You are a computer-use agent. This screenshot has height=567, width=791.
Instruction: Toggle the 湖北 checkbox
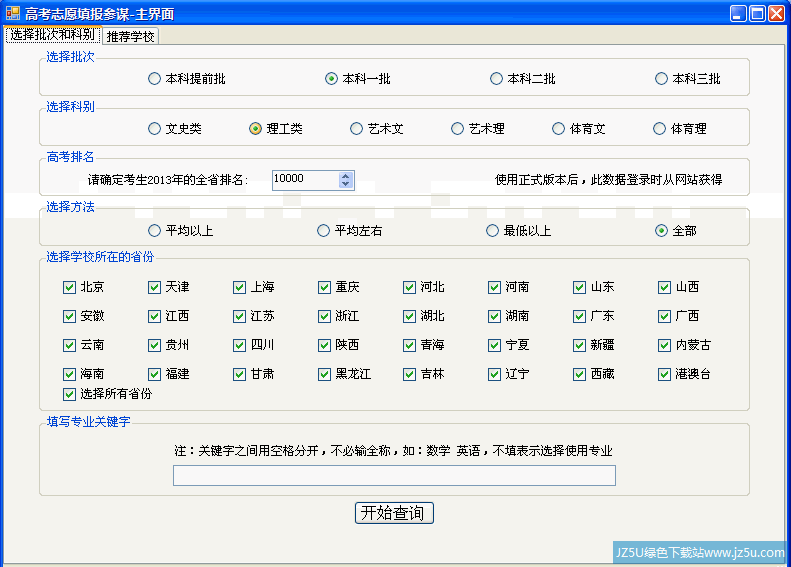(409, 316)
